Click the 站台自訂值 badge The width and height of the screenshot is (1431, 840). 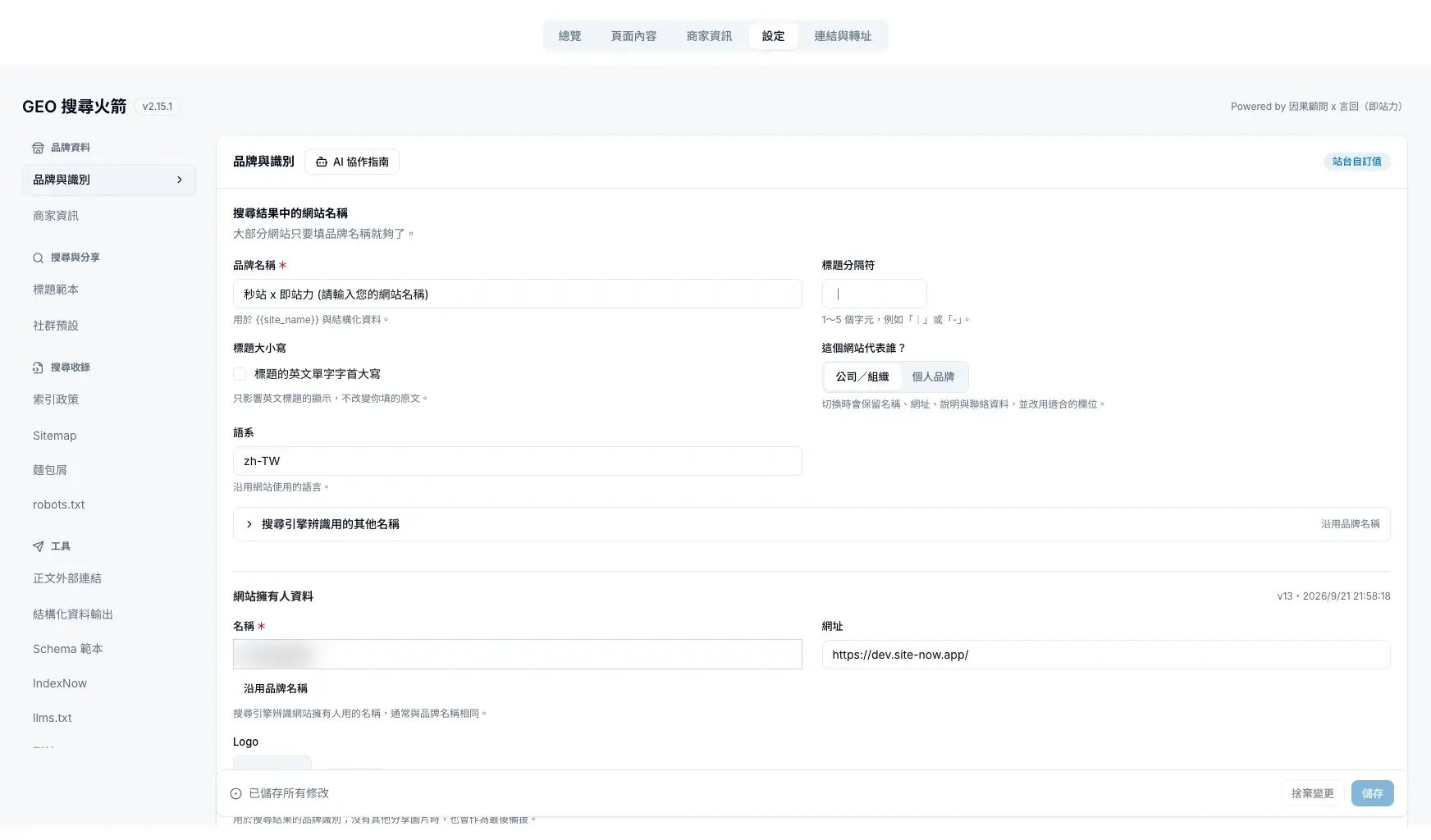(1356, 162)
